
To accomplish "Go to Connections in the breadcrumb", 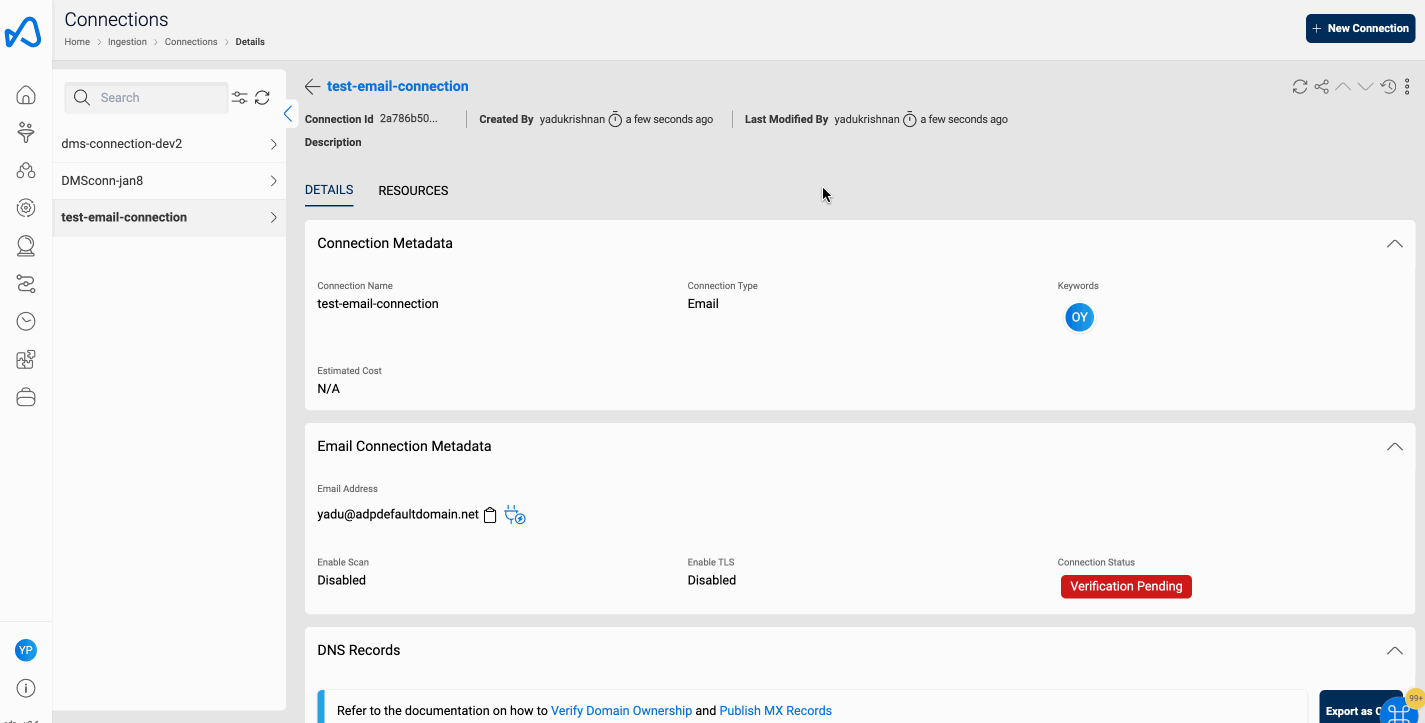I will click(x=191, y=42).
